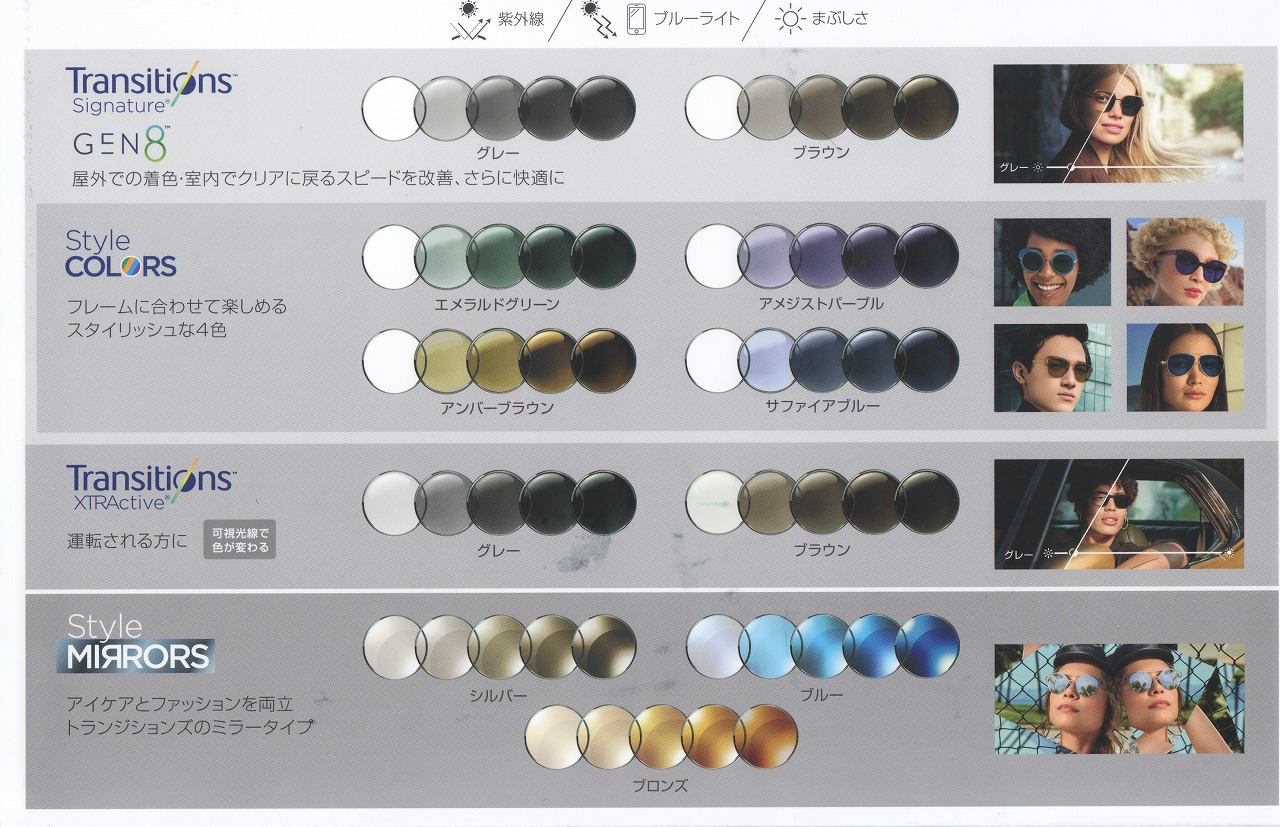Pick the clear lens of the sapphire blue set
Viewport: 1280px width, 827px height.
click(716, 360)
